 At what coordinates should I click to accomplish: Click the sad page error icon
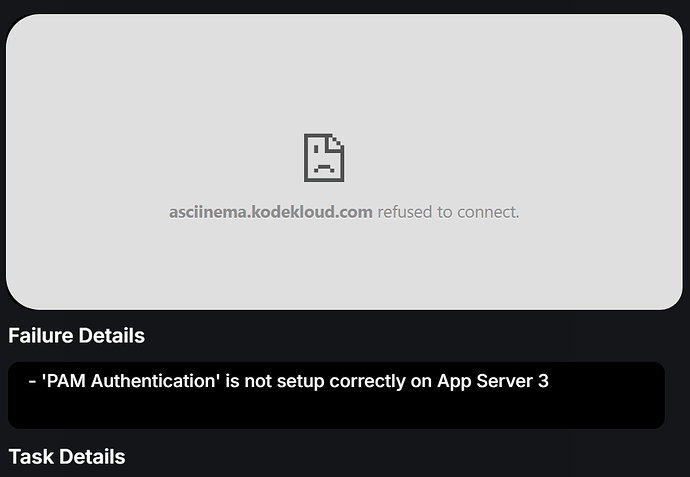point(324,157)
